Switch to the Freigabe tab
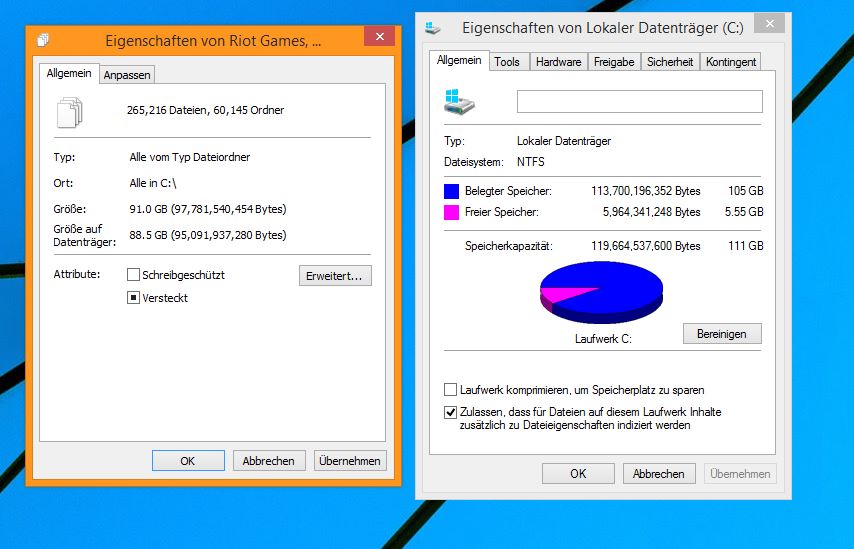 [x=614, y=62]
